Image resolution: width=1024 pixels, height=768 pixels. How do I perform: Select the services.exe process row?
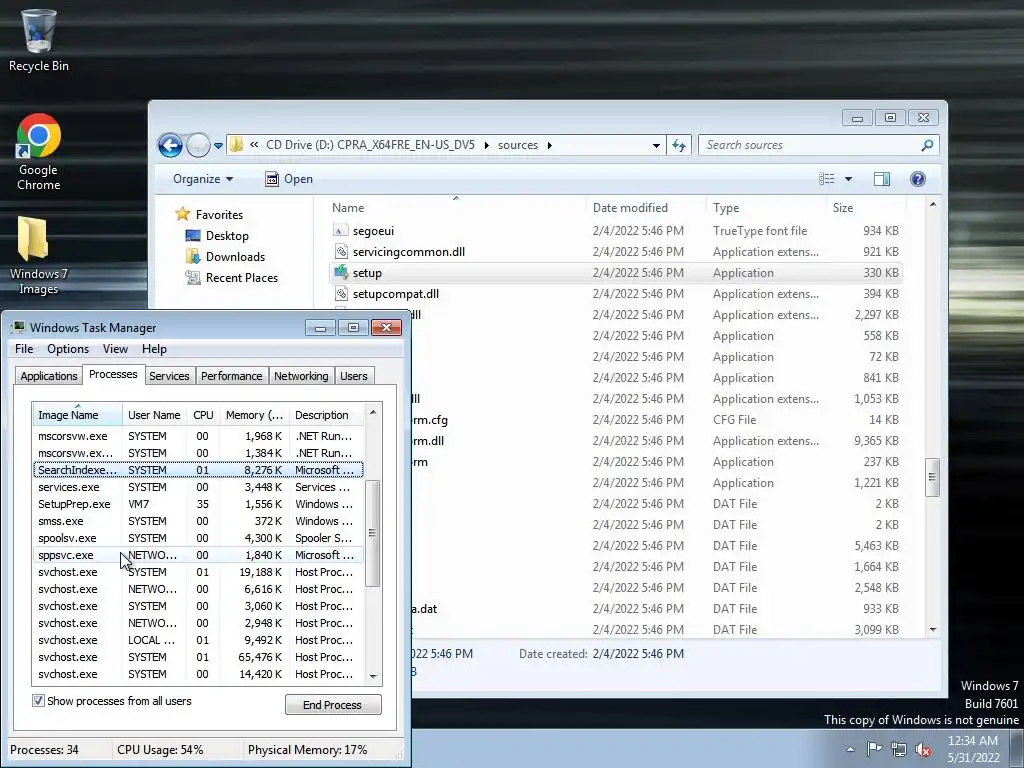click(x=198, y=487)
